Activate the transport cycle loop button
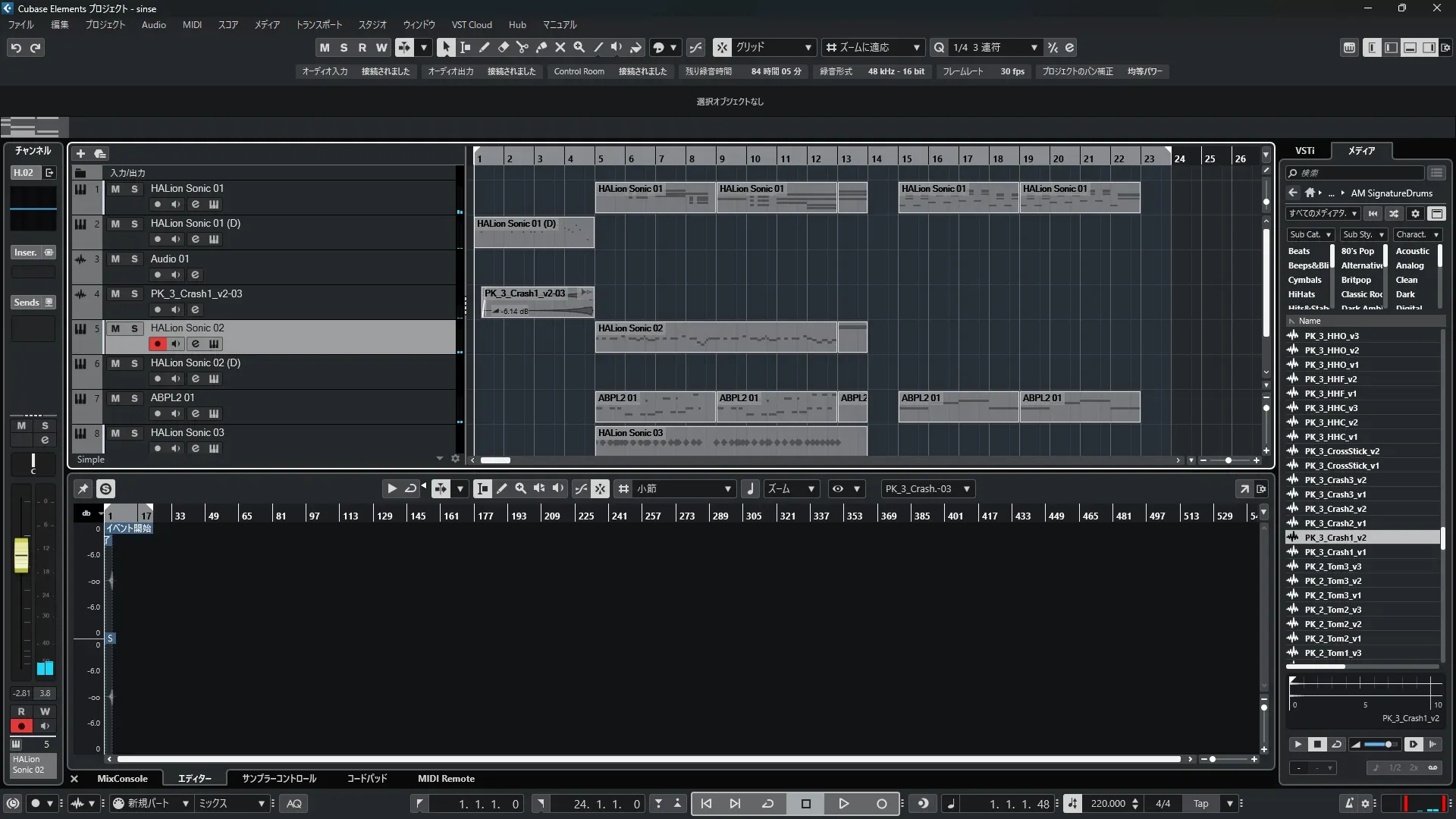Image resolution: width=1456 pixels, height=819 pixels. pyautogui.click(x=767, y=803)
